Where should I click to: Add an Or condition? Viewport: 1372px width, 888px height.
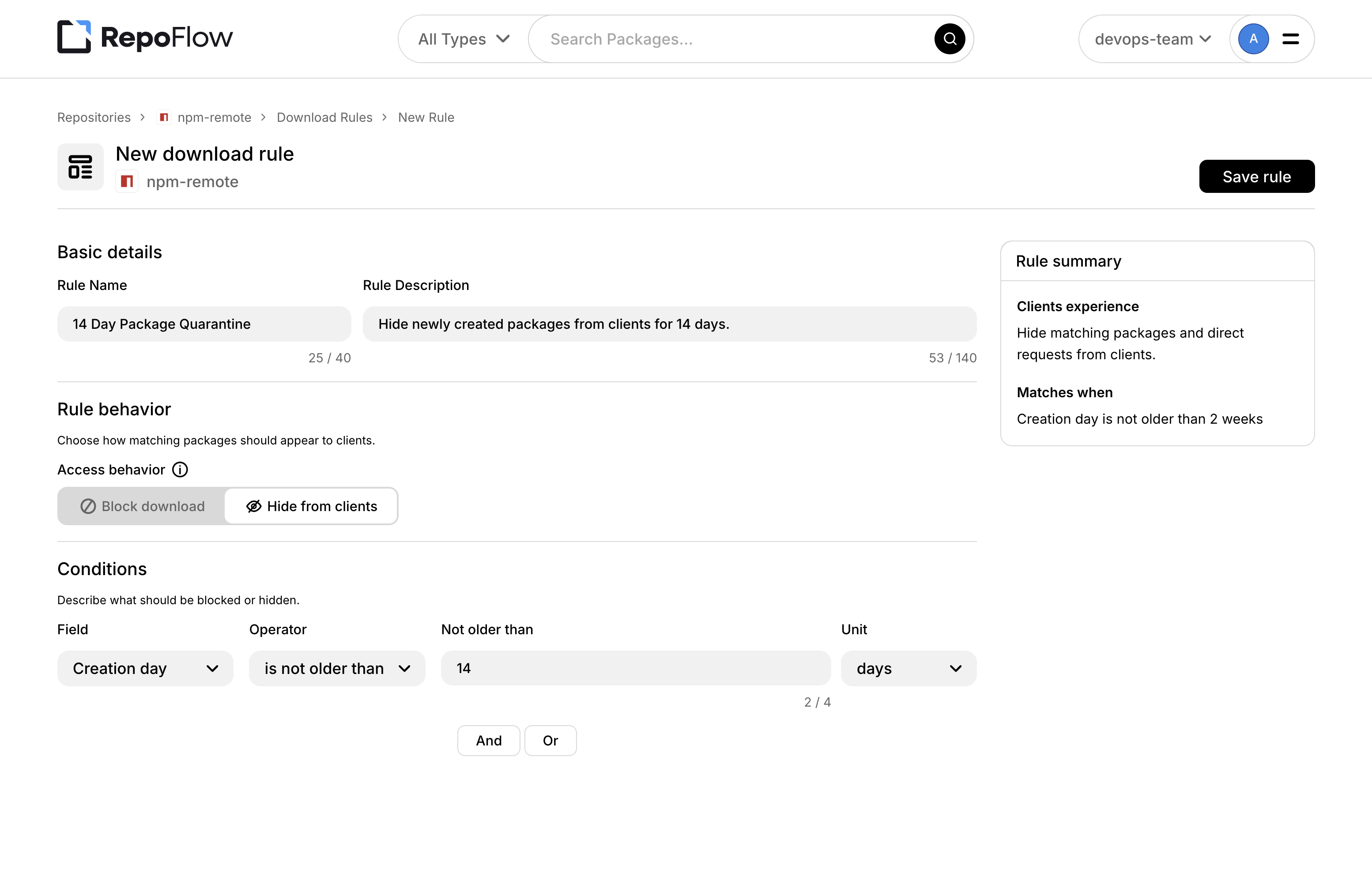[x=550, y=741]
